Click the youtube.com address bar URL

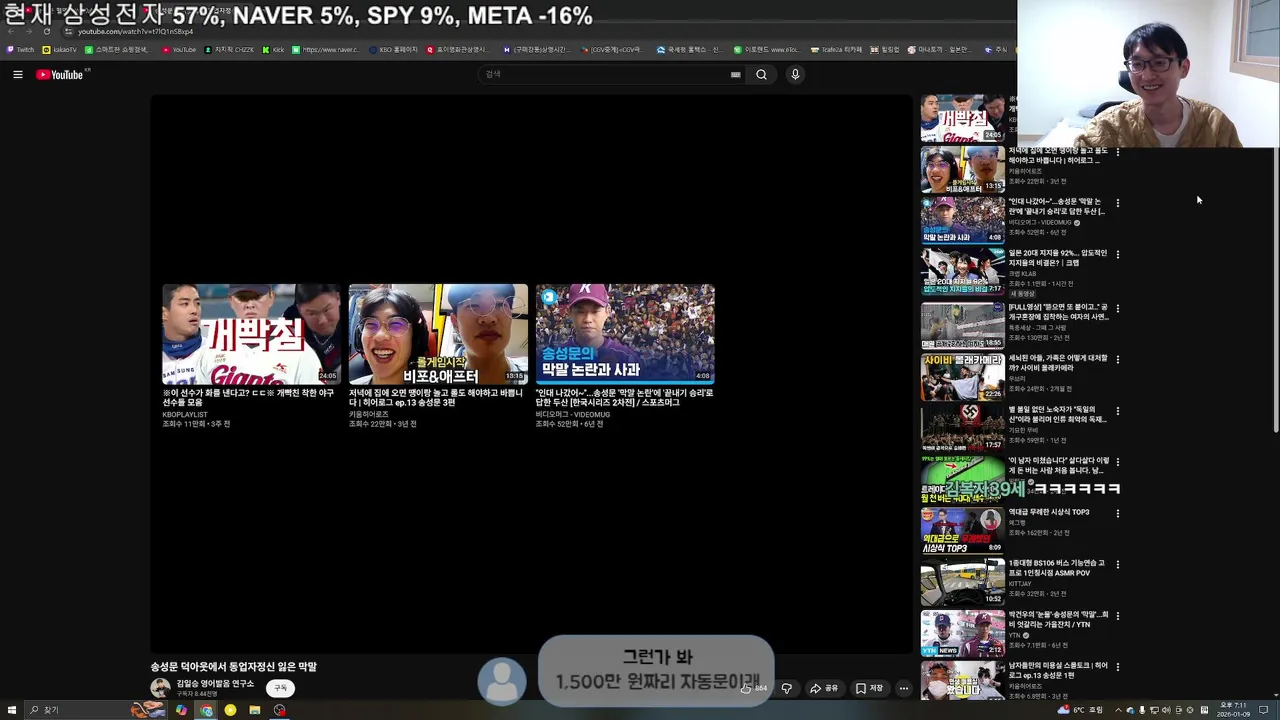pyautogui.click(x=136, y=31)
